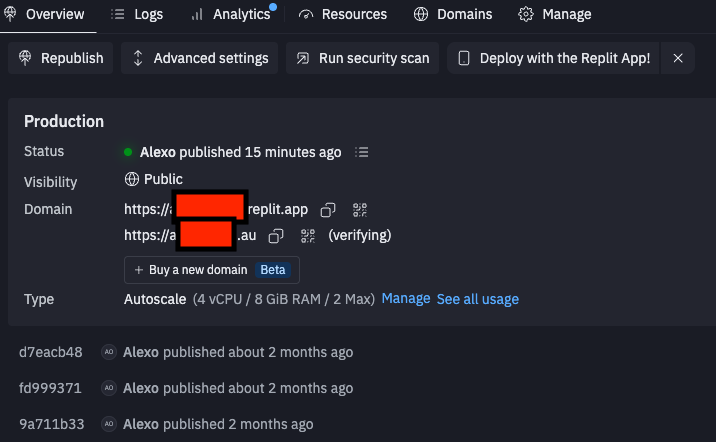The image size is (716, 442).
Task: Copy the replit.app domain URL
Action: [x=328, y=210]
